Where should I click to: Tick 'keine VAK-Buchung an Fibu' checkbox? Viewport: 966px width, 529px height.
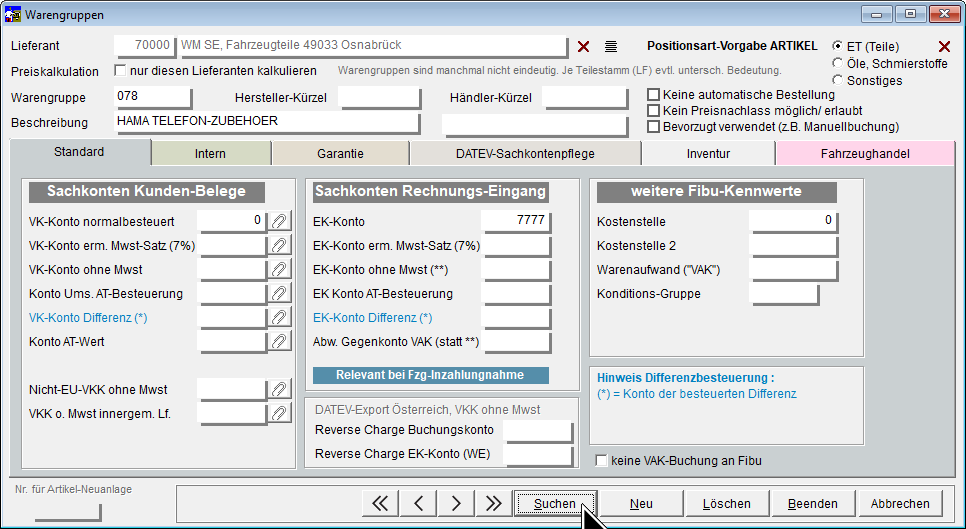coord(602,461)
